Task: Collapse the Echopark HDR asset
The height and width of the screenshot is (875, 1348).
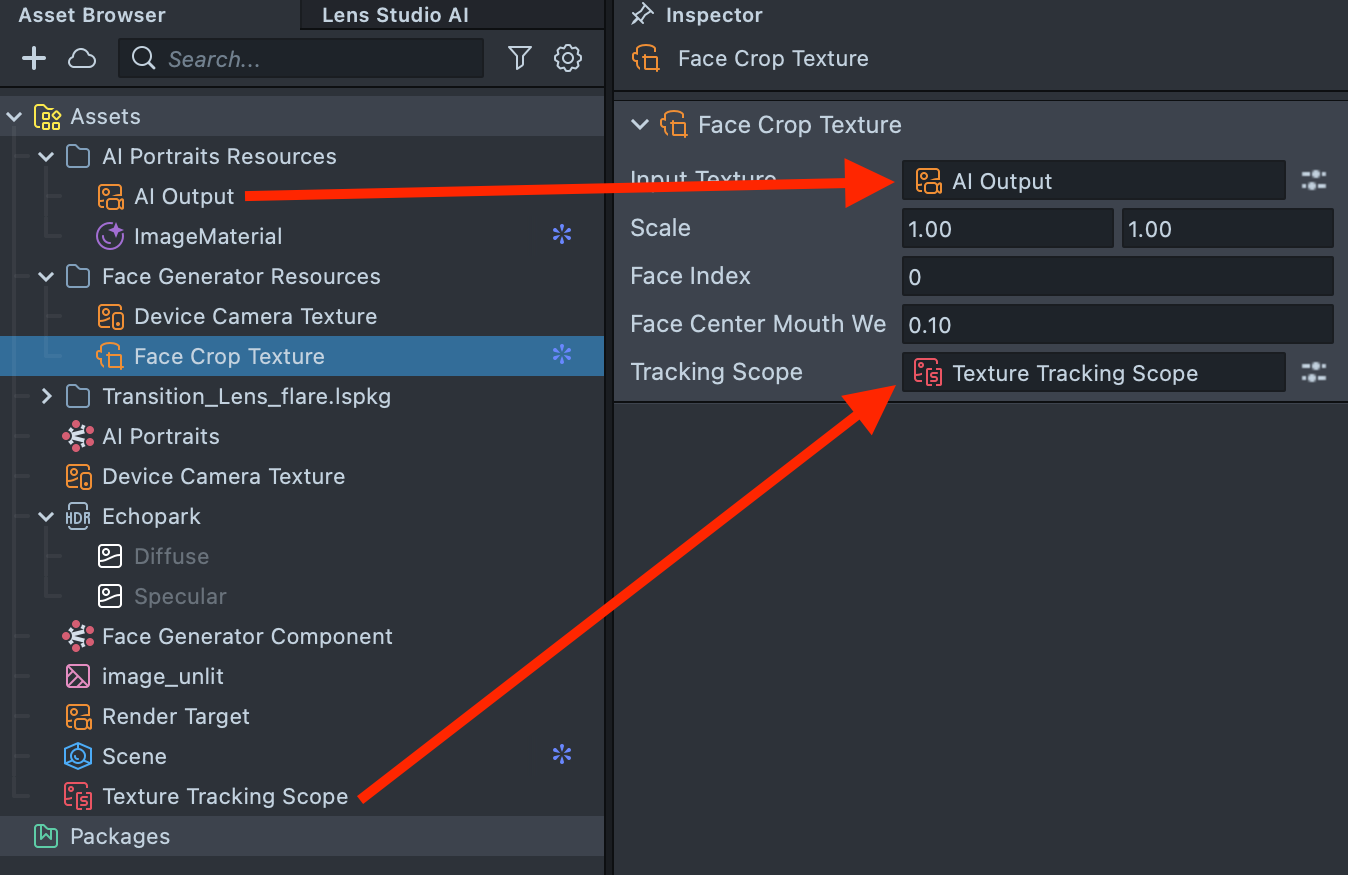Action: (46, 517)
